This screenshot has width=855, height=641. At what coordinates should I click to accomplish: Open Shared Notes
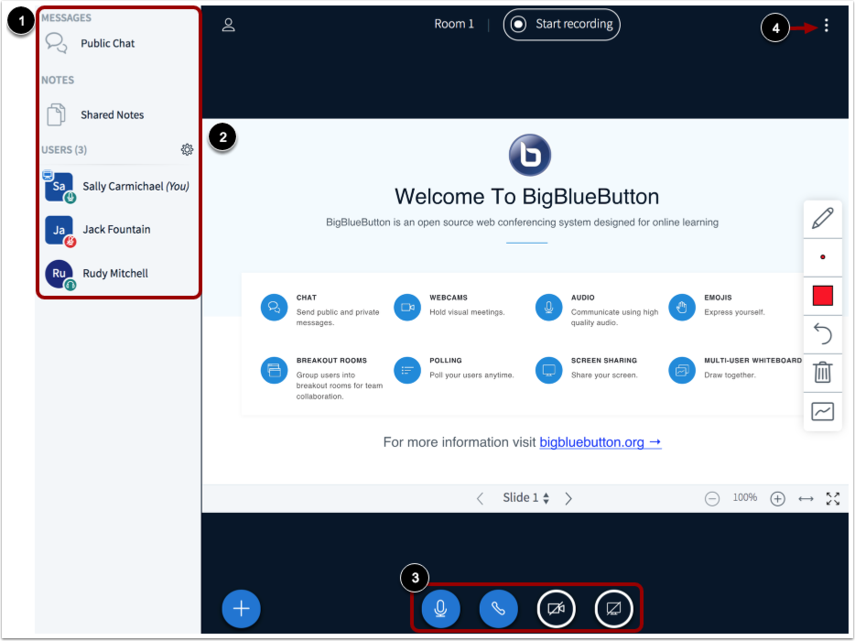[95, 114]
